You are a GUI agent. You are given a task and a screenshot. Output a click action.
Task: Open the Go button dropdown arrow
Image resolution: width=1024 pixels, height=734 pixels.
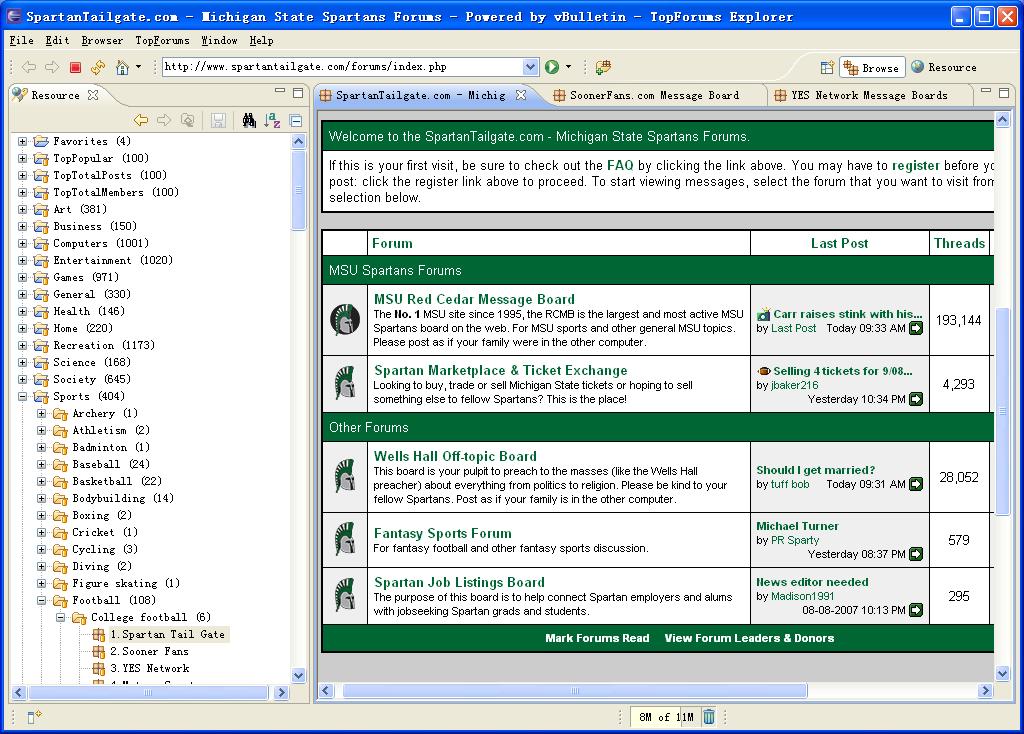tap(568, 67)
